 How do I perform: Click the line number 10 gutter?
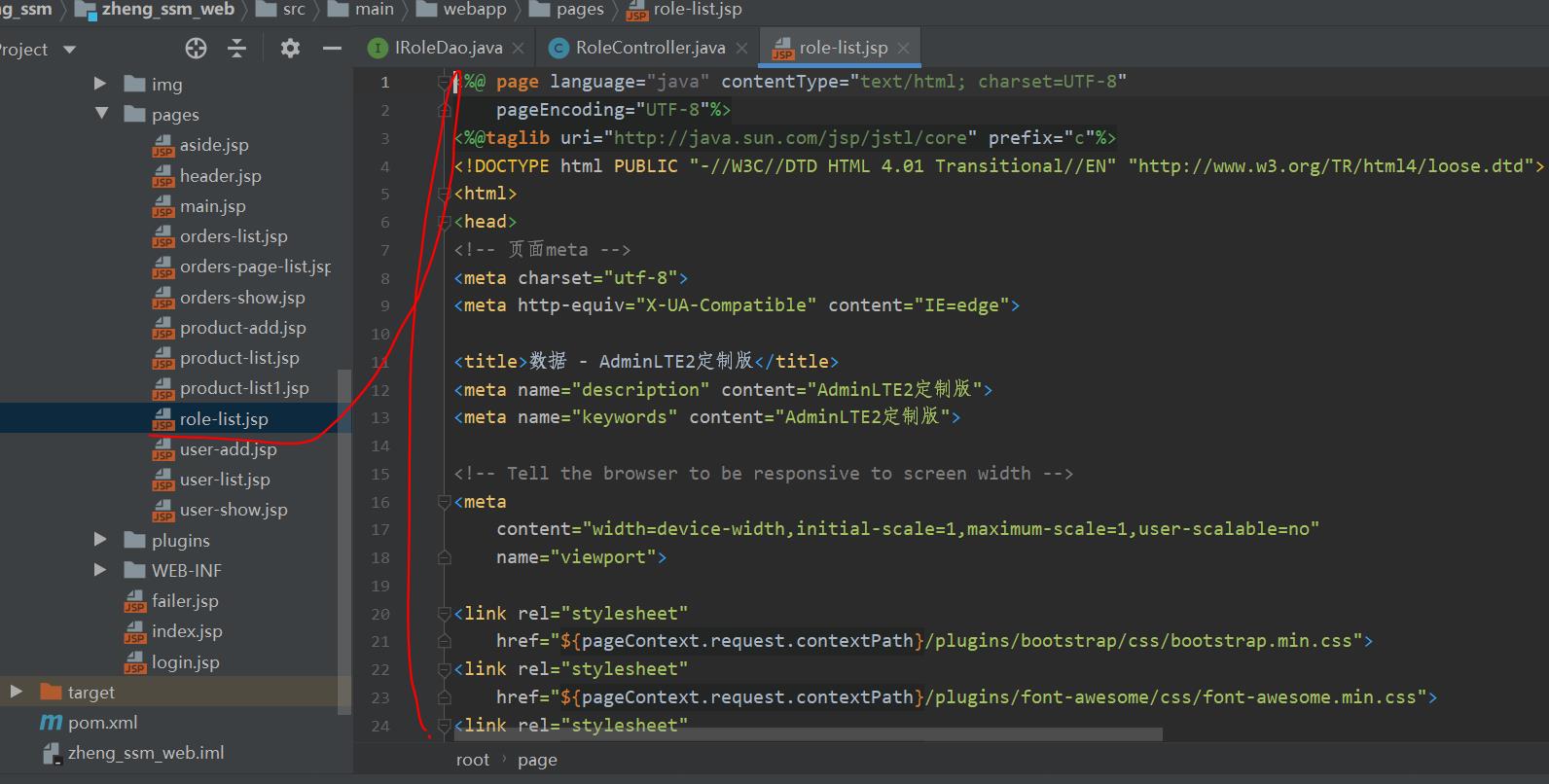click(x=380, y=334)
